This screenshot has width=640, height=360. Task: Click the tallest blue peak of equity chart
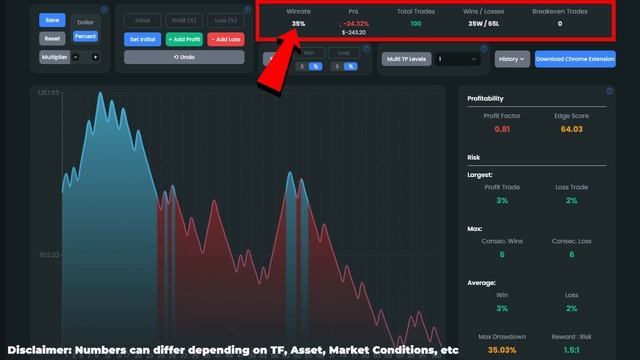click(100, 93)
